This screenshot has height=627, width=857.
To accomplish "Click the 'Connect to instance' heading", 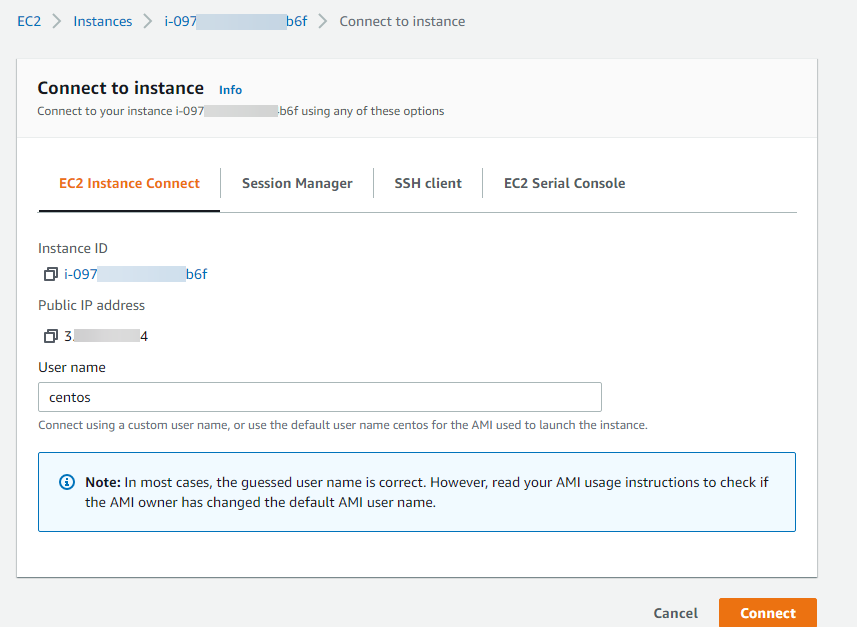I will [121, 88].
